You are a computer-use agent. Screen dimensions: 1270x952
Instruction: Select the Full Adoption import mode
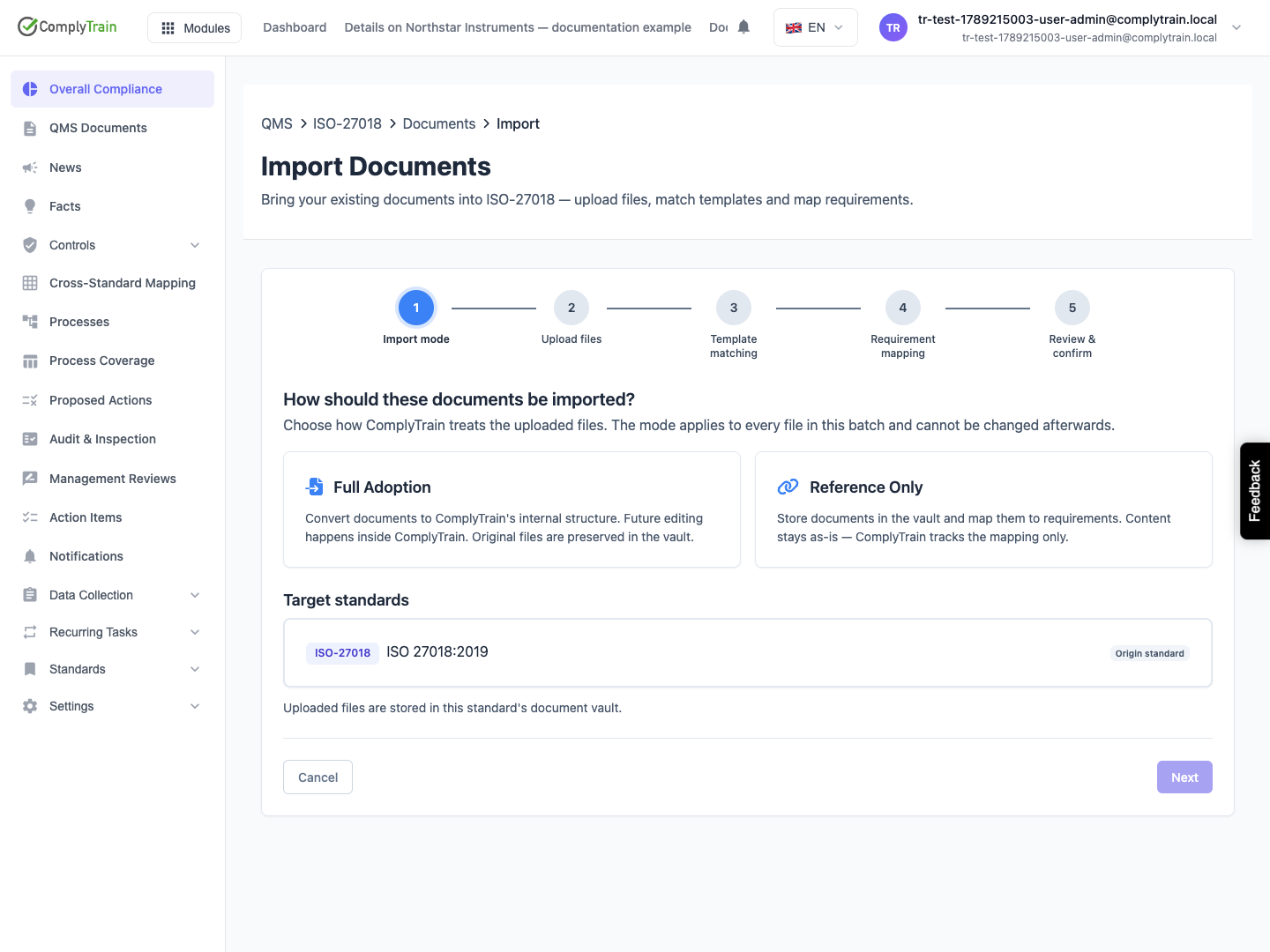coord(512,509)
